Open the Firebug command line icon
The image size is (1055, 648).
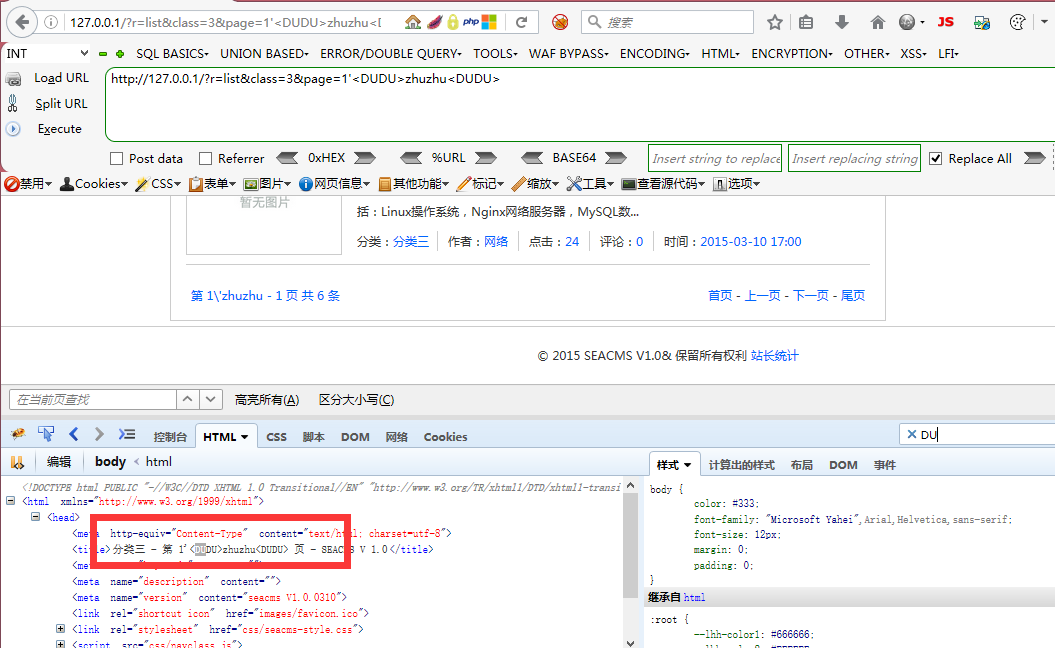click(x=126, y=435)
